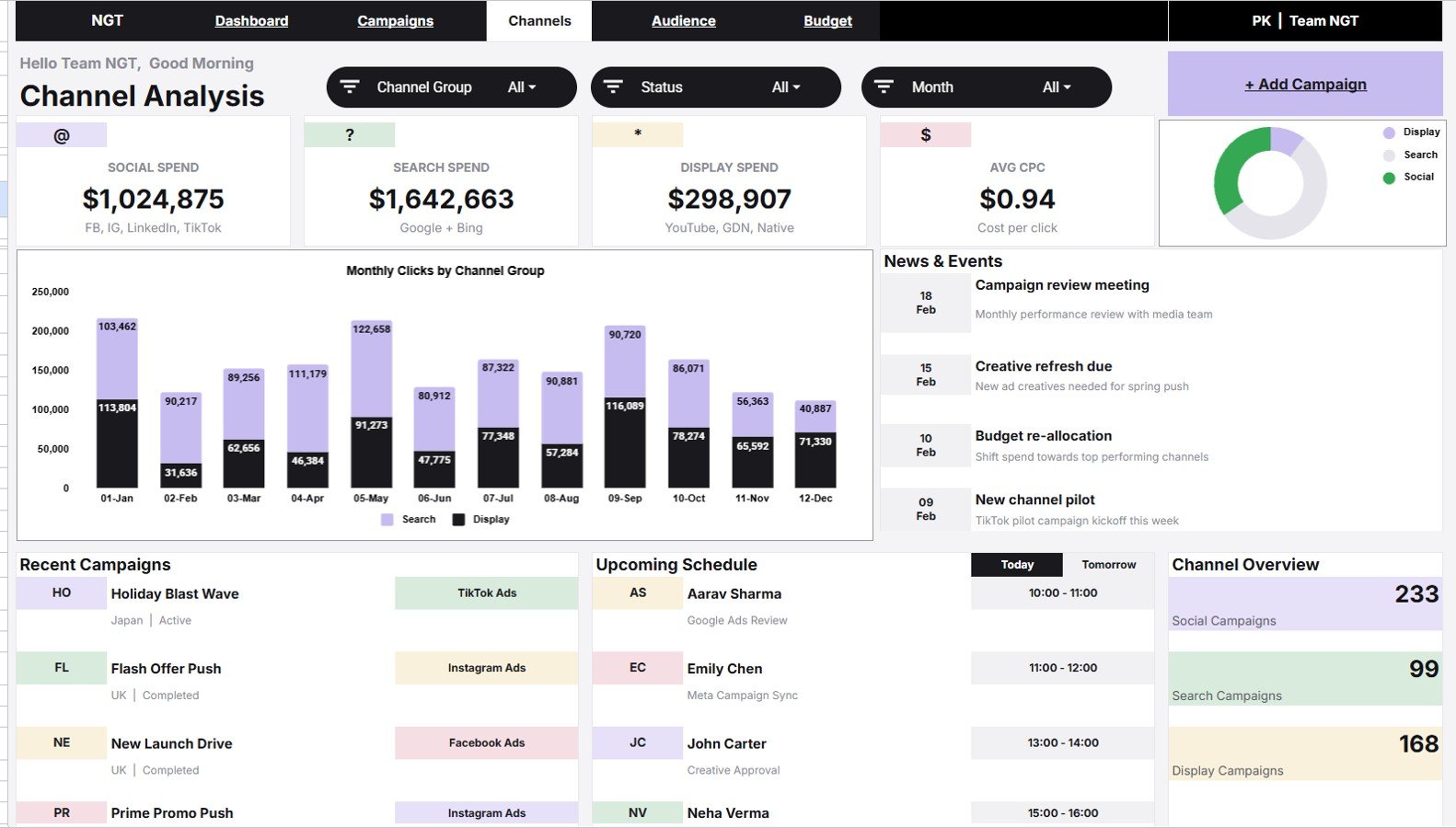Click the 09-Sep bar in the chart
This screenshot has height=828, width=1456.
click(625, 407)
